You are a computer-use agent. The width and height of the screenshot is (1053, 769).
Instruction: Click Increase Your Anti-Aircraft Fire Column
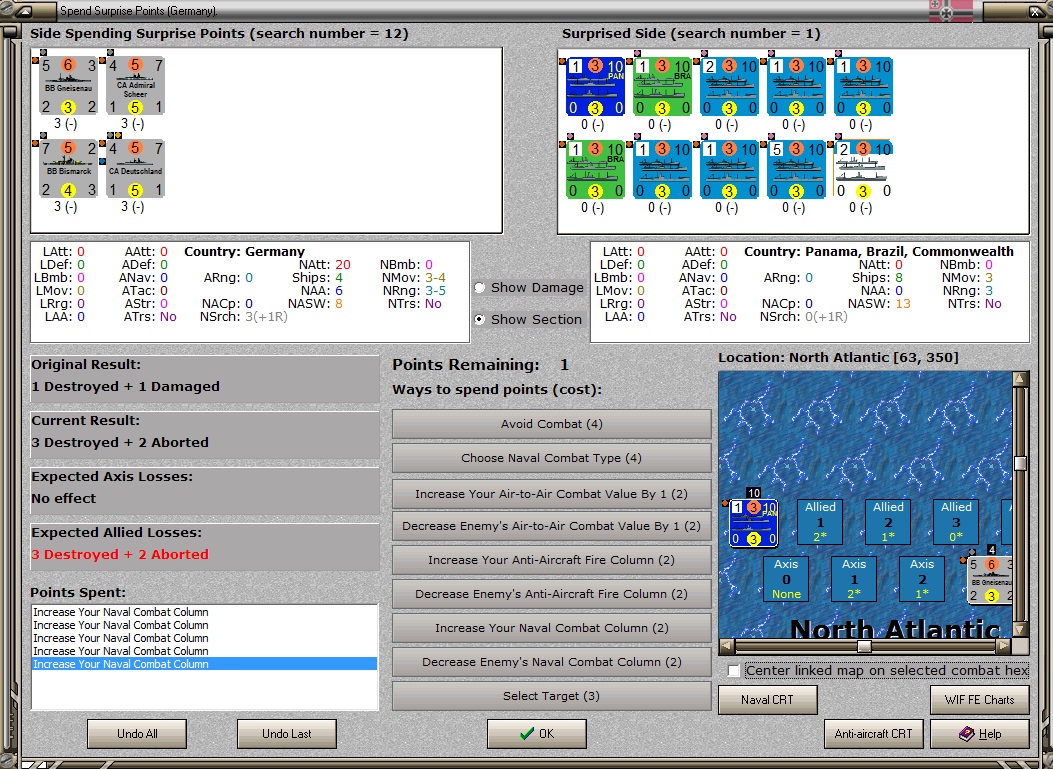tap(551, 560)
